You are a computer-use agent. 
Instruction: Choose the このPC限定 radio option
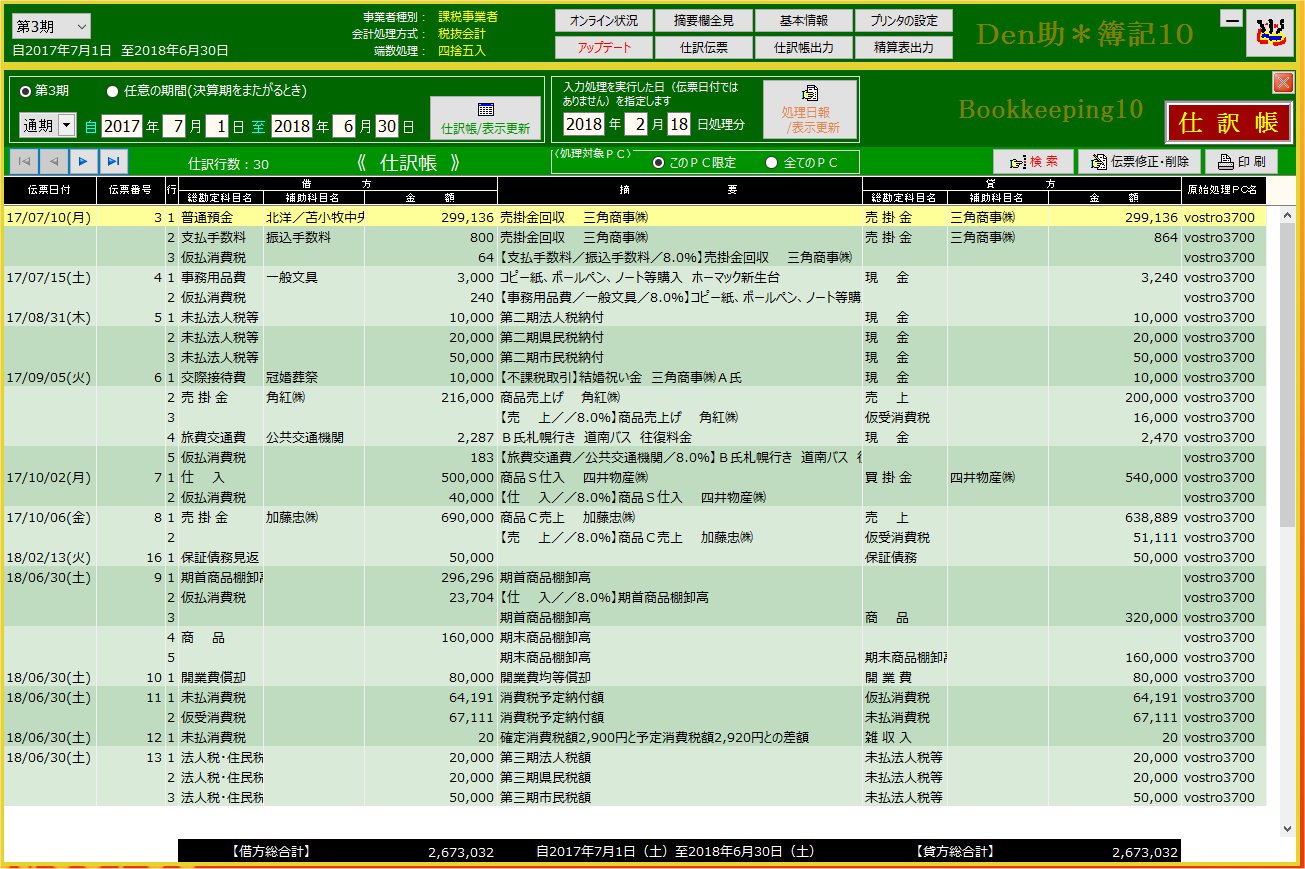[658, 163]
